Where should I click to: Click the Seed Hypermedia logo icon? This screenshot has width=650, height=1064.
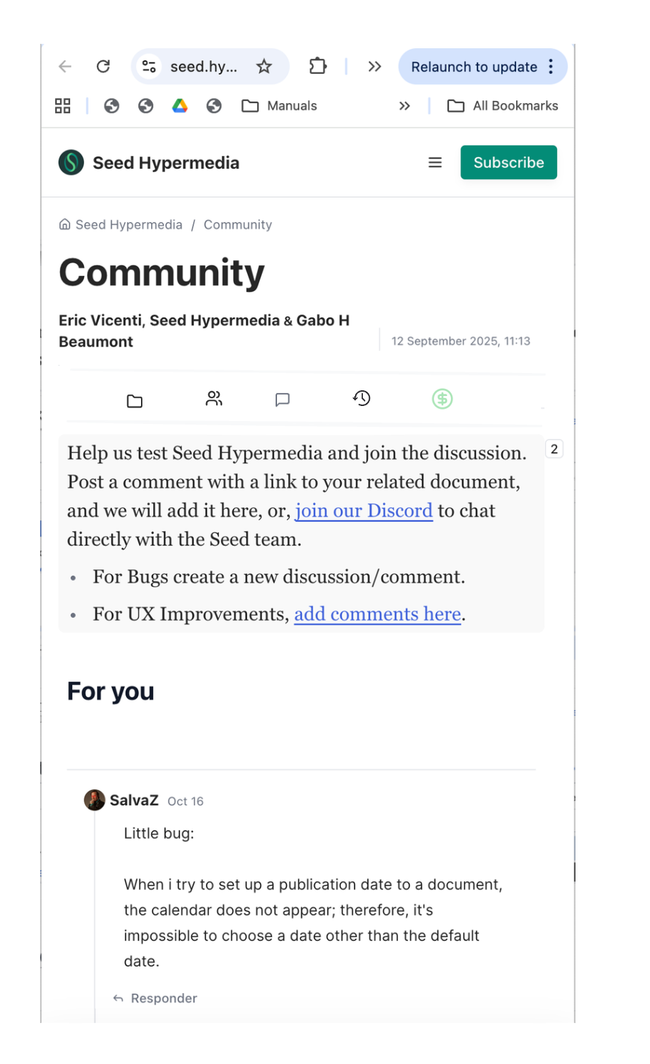(71, 163)
